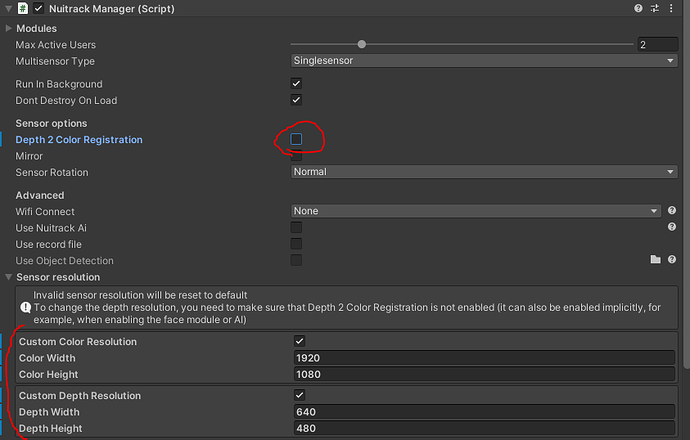This screenshot has height=440, width=690.
Task: Click the Use record file label
Action: click(x=48, y=244)
